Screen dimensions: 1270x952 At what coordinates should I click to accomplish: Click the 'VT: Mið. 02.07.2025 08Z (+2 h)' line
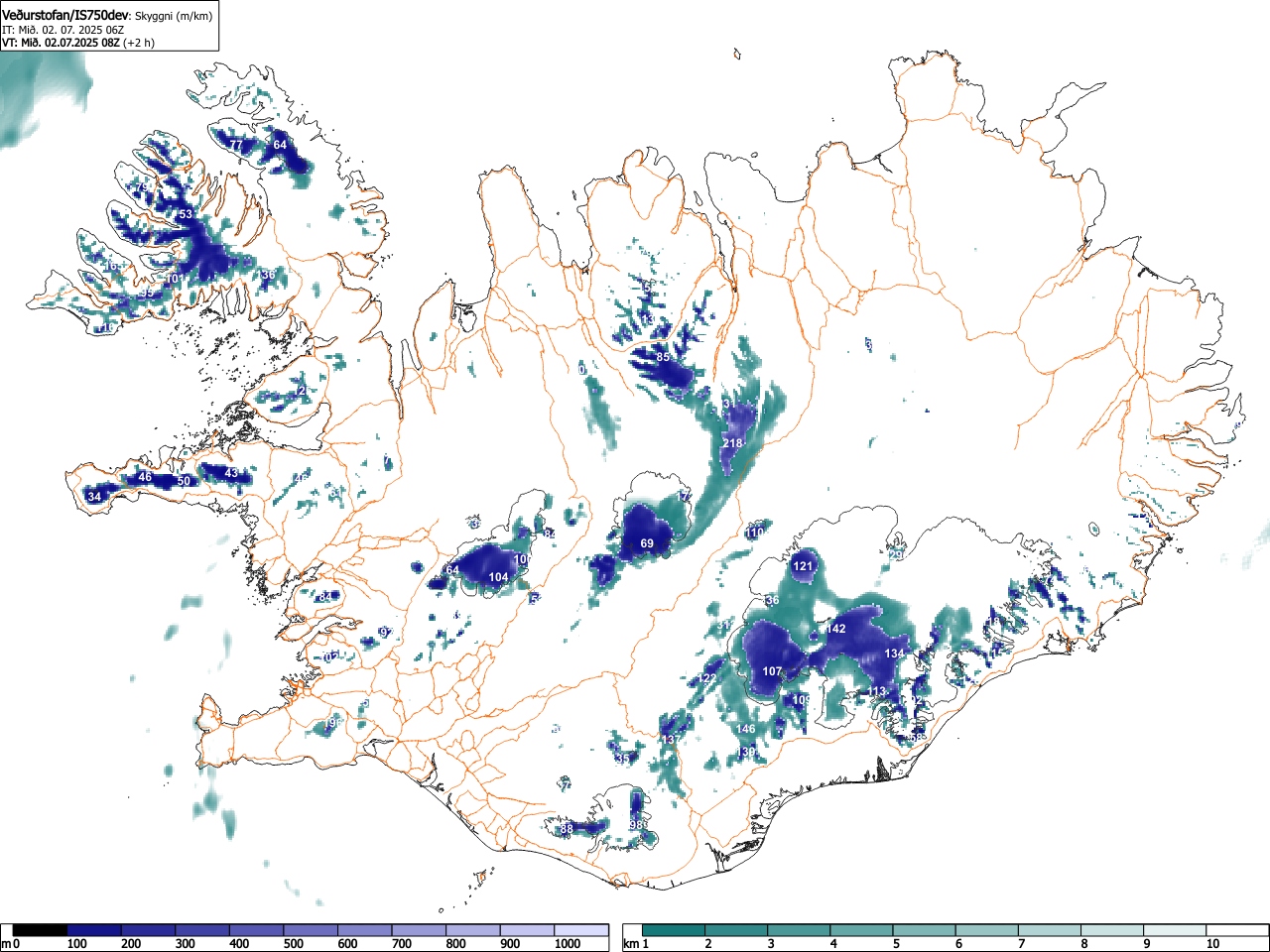click(x=78, y=43)
